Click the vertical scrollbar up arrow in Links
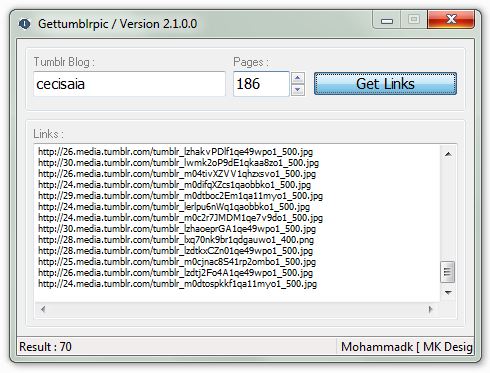The image size is (490, 373). pos(448,154)
